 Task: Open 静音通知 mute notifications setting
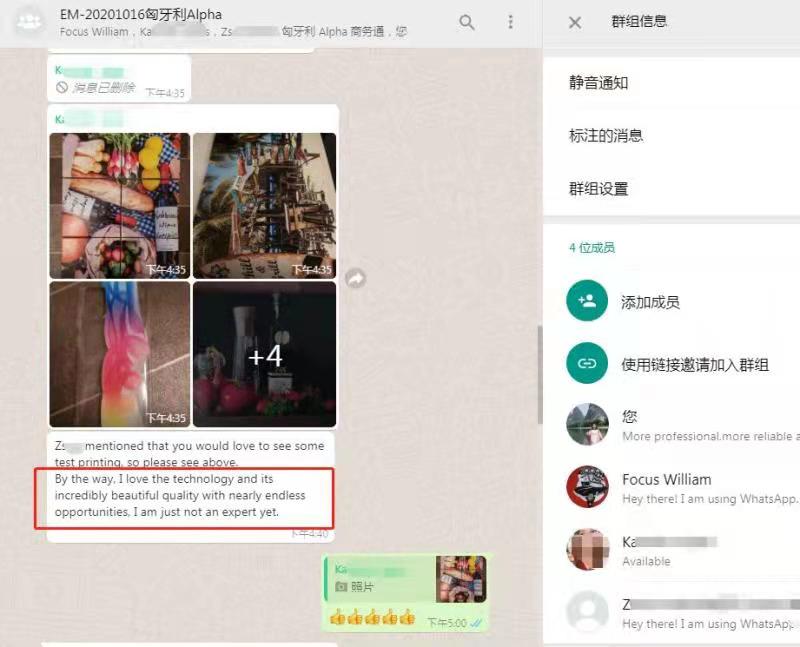tap(599, 83)
